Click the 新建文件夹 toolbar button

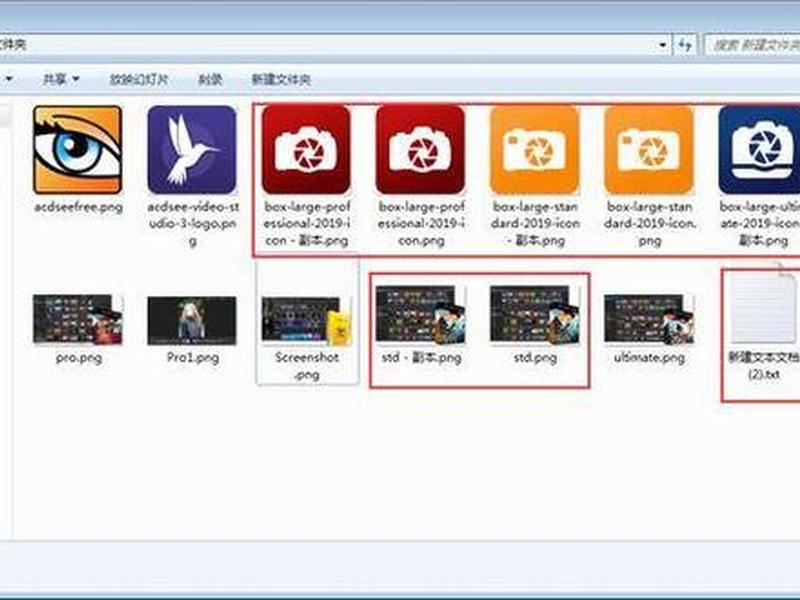[x=281, y=80]
